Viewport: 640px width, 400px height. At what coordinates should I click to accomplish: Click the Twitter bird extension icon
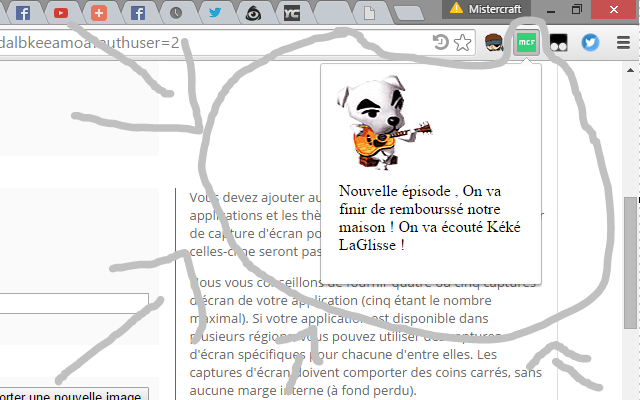coord(590,42)
